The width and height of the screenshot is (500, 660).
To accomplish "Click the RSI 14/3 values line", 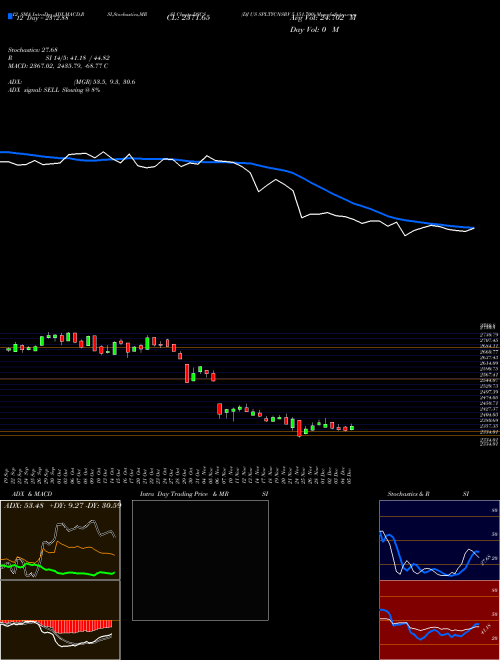I will pyautogui.click(x=59, y=58).
